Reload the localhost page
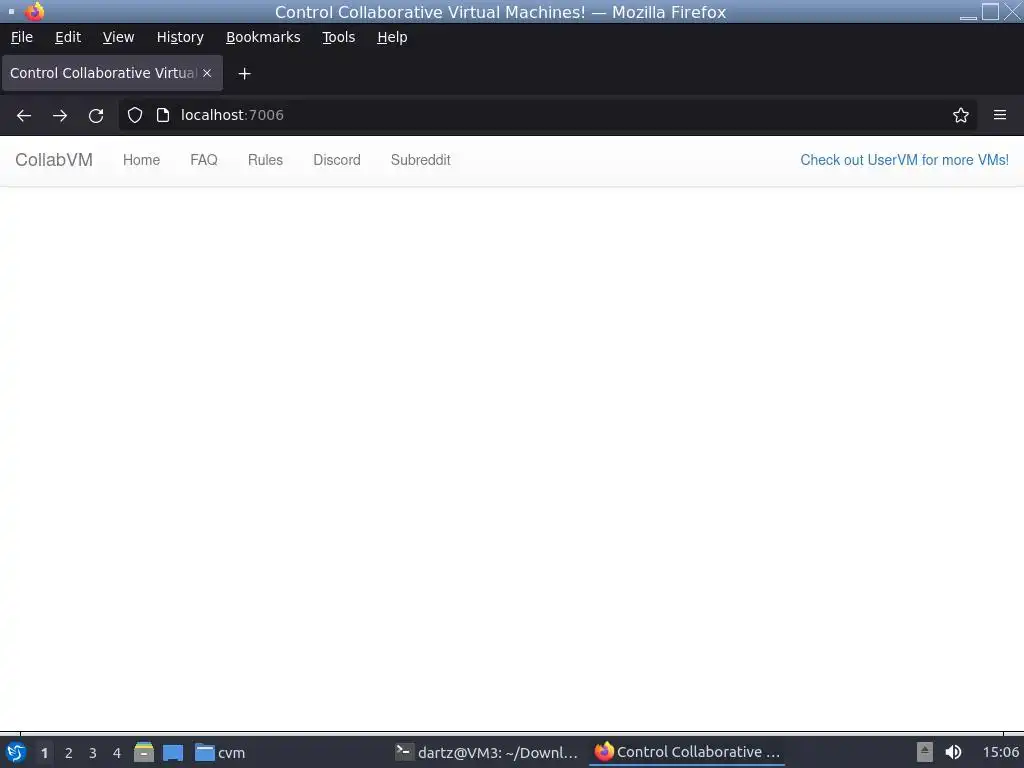Viewport: 1024px width, 768px height. (x=96, y=116)
